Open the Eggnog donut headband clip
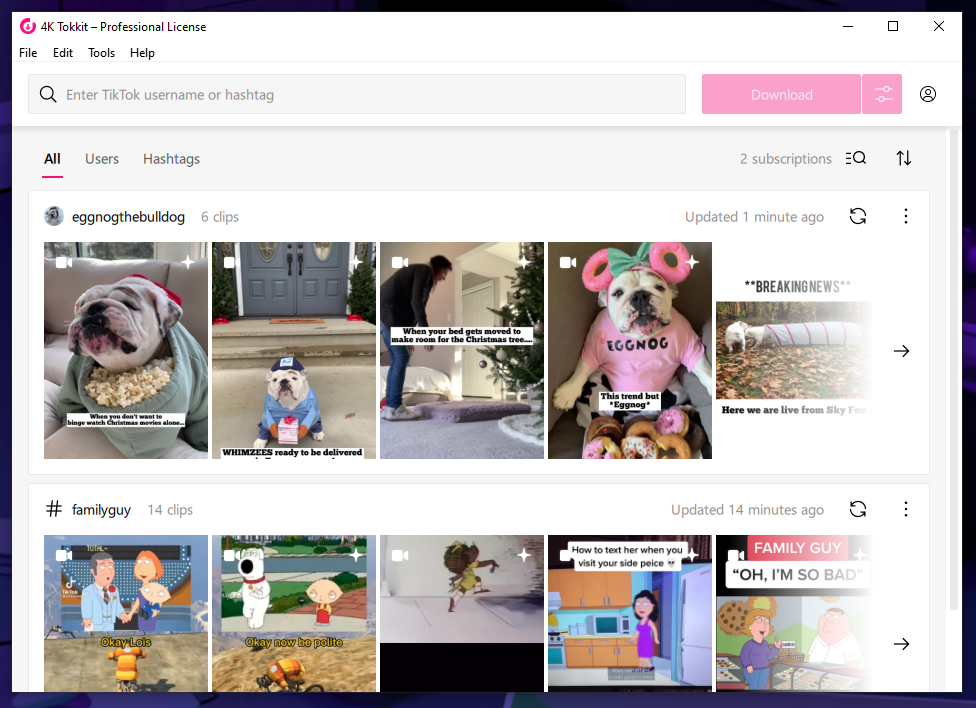This screenshot has height=708, width=976. point(630,350)
